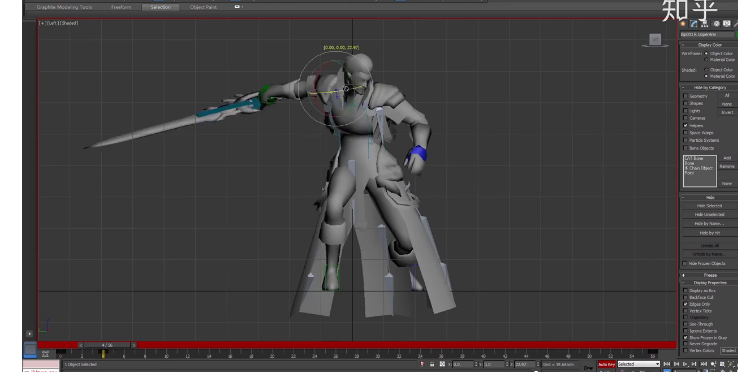The image size is (738, 372).
Task: Click the Zoom Extents viewport navigation icon
Action: coord(731,364)
